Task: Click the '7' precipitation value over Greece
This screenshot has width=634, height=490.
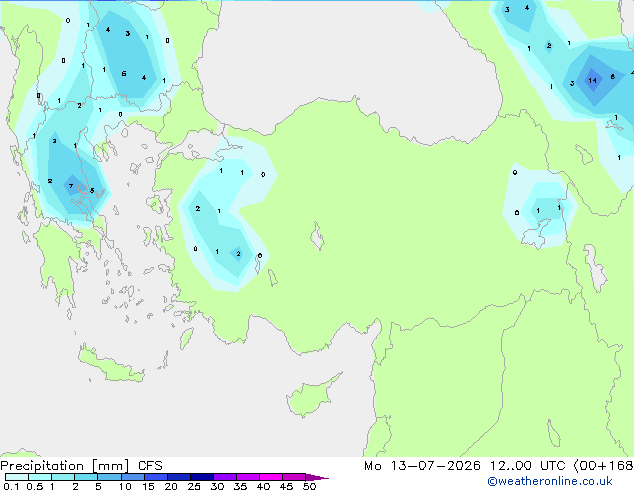Action: (71, 186)
